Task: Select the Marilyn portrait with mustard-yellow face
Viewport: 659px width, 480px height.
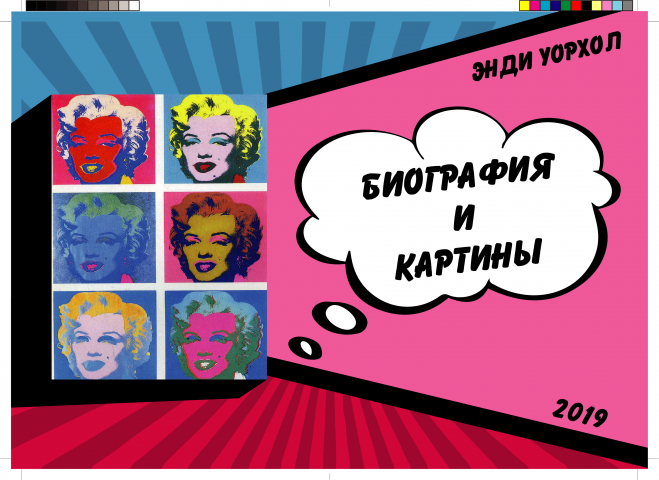Action: tap(215, 238)
